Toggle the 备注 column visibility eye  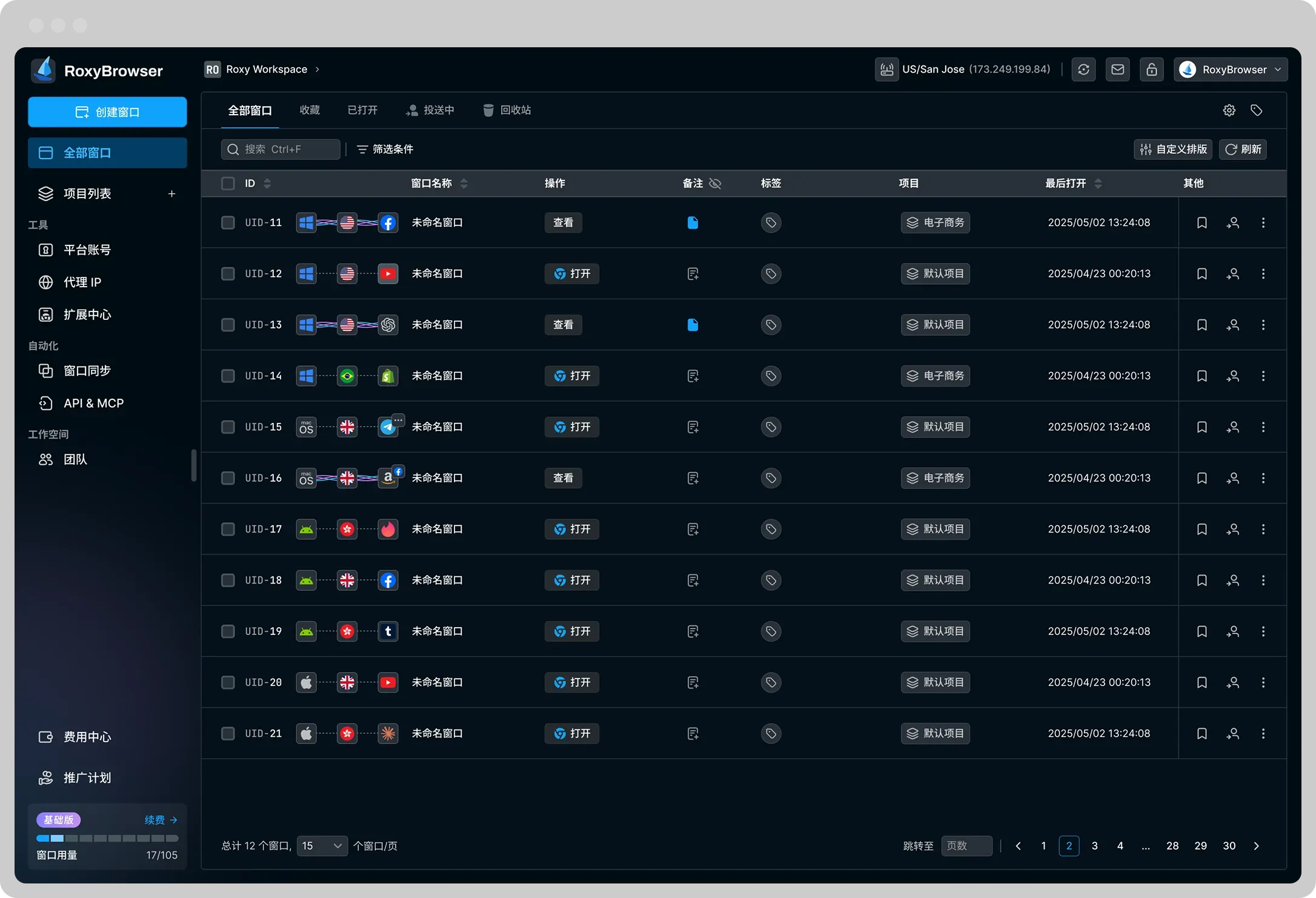716,184
